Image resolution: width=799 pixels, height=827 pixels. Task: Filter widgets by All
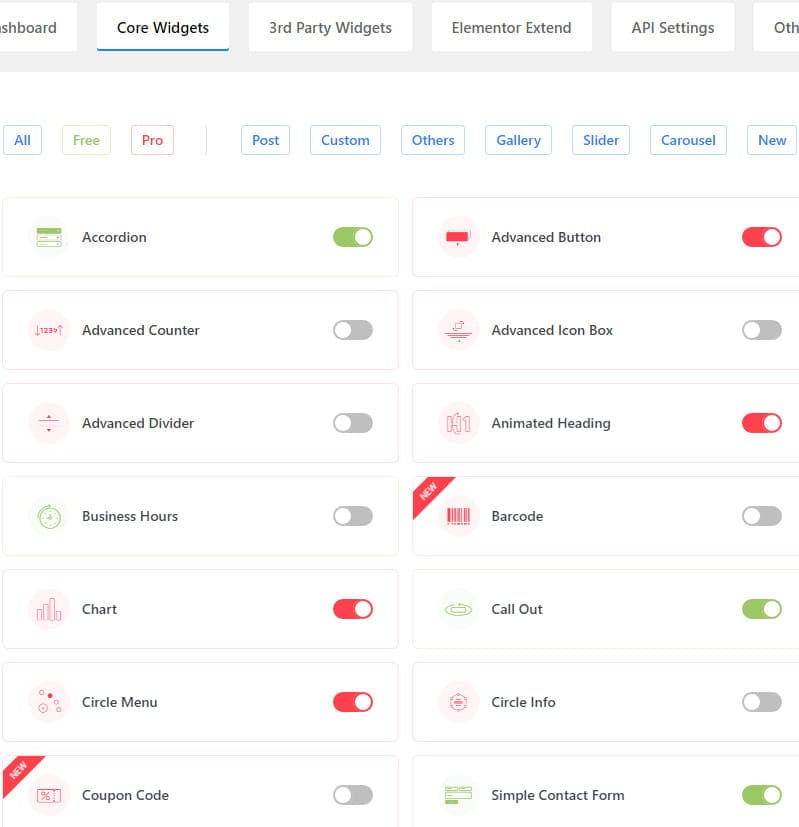click(22, 140)
